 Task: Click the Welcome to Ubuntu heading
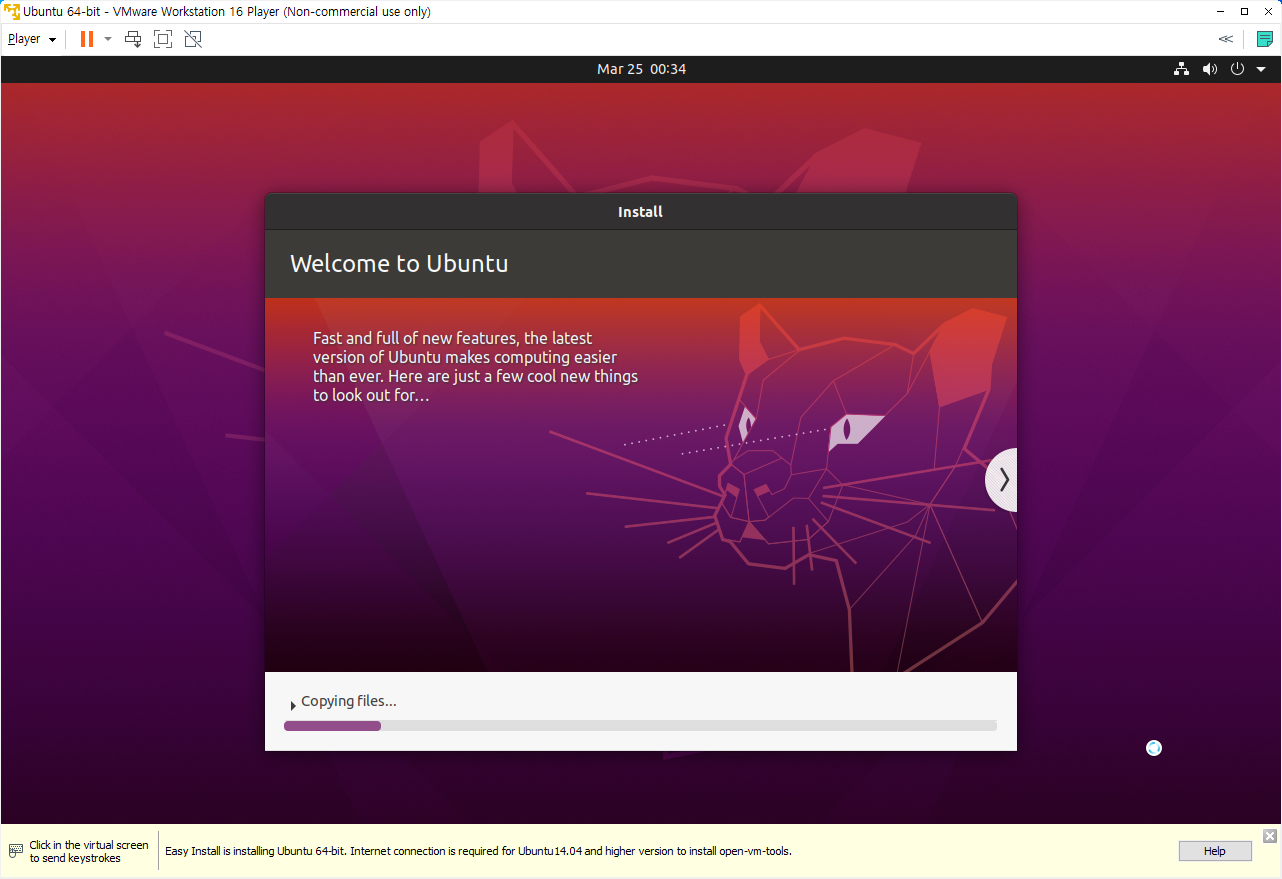click(x=399, y=264)
